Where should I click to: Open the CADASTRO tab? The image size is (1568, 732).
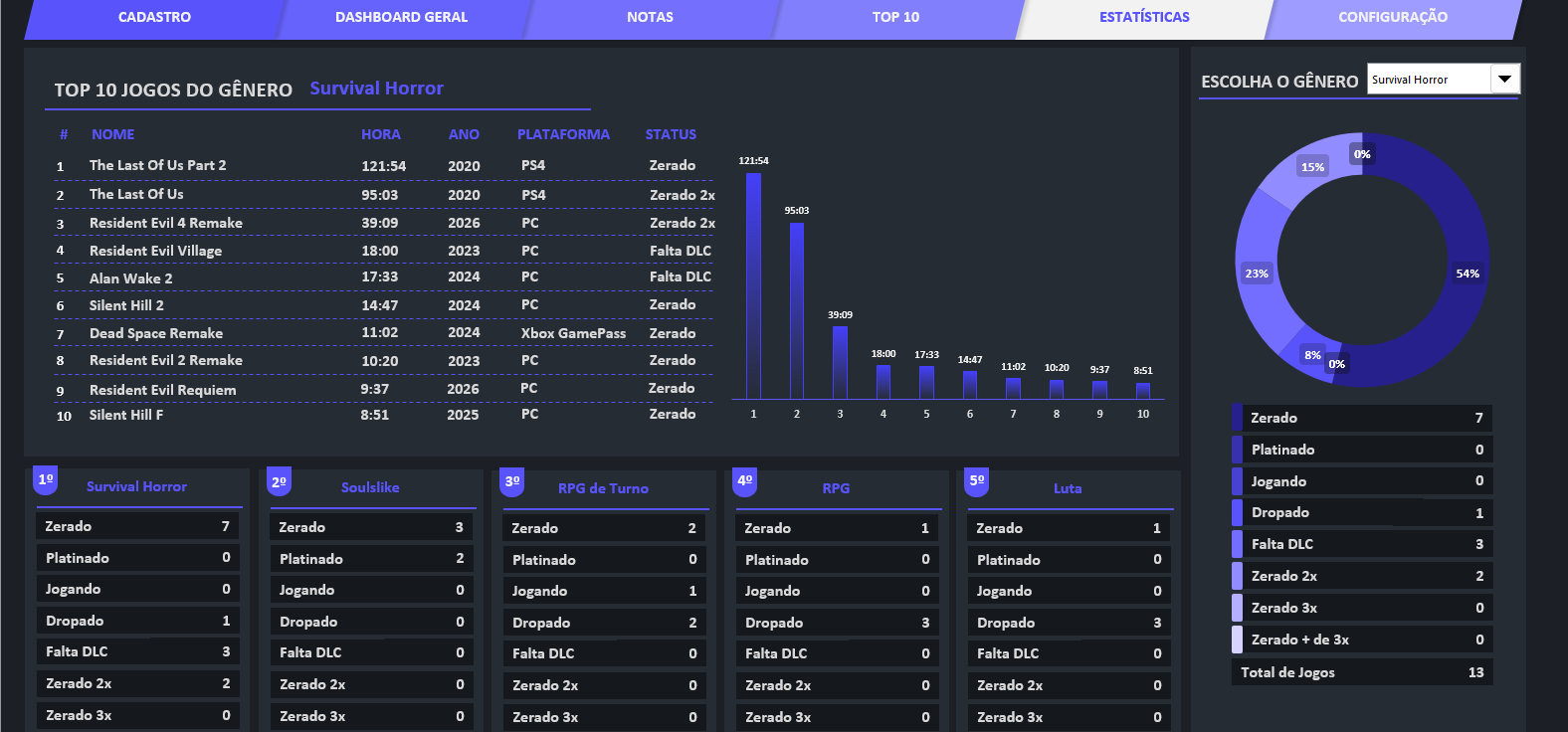click(154, 18)
